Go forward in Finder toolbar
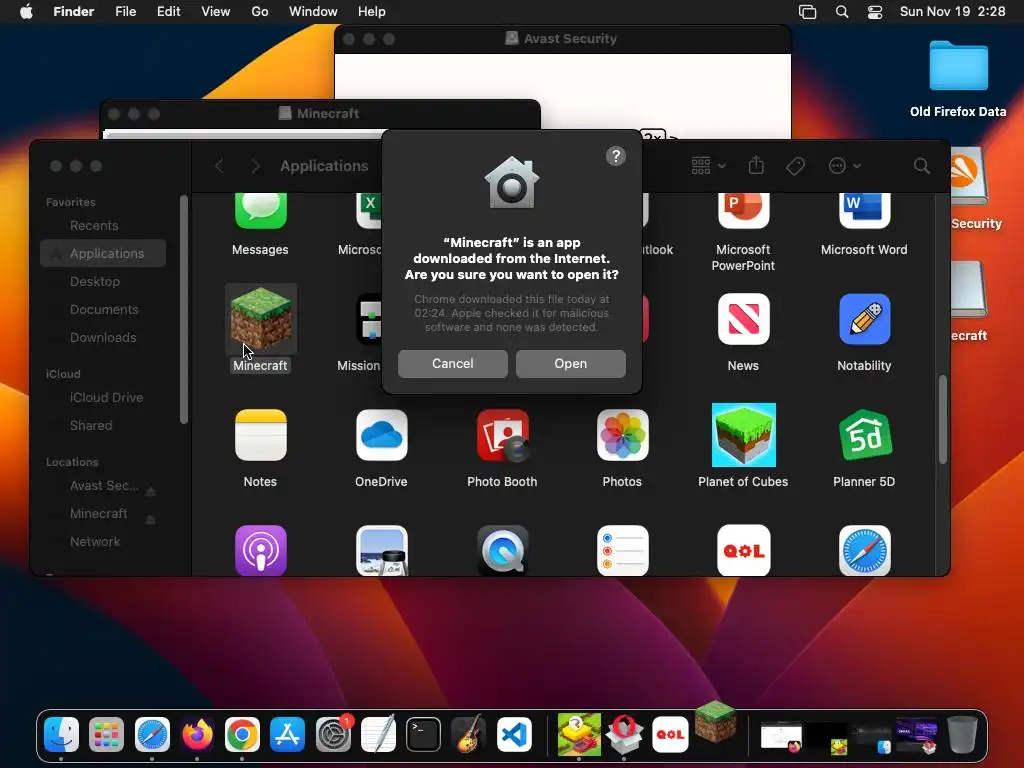 [x=255, y=166]
